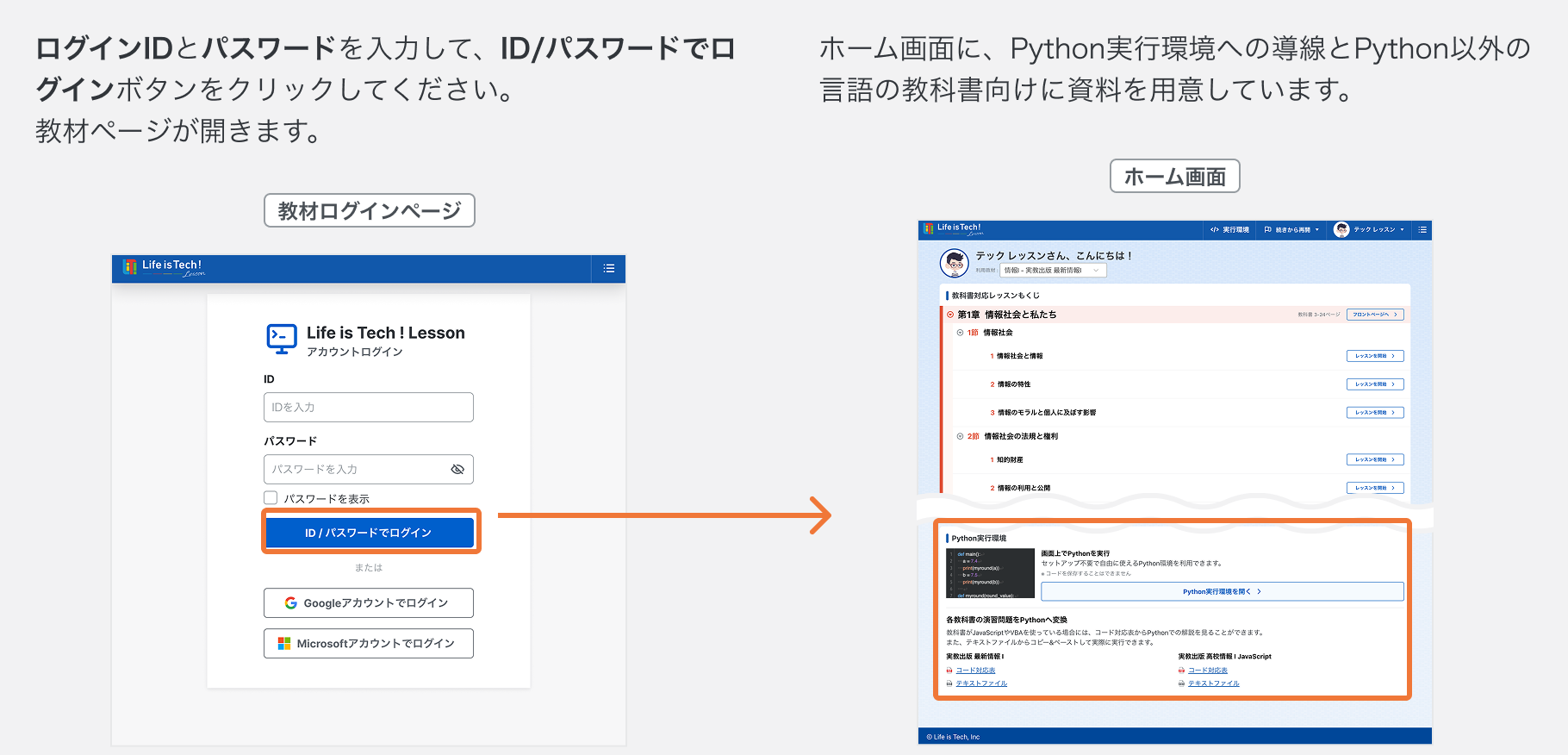Click text file icon beside JavaScript テキストファイル
The height and width of the screenshot is (755, 1568).
point(1182,683)
